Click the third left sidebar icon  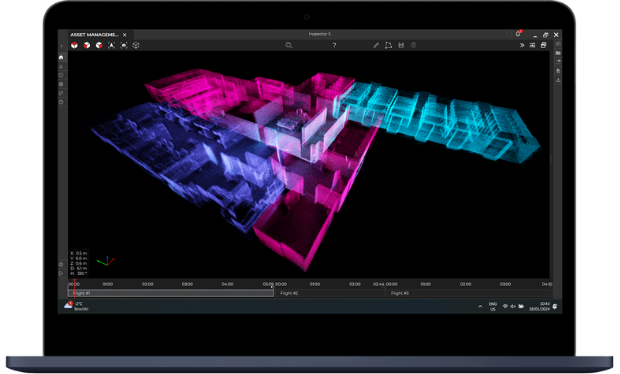tap(61, 75)
